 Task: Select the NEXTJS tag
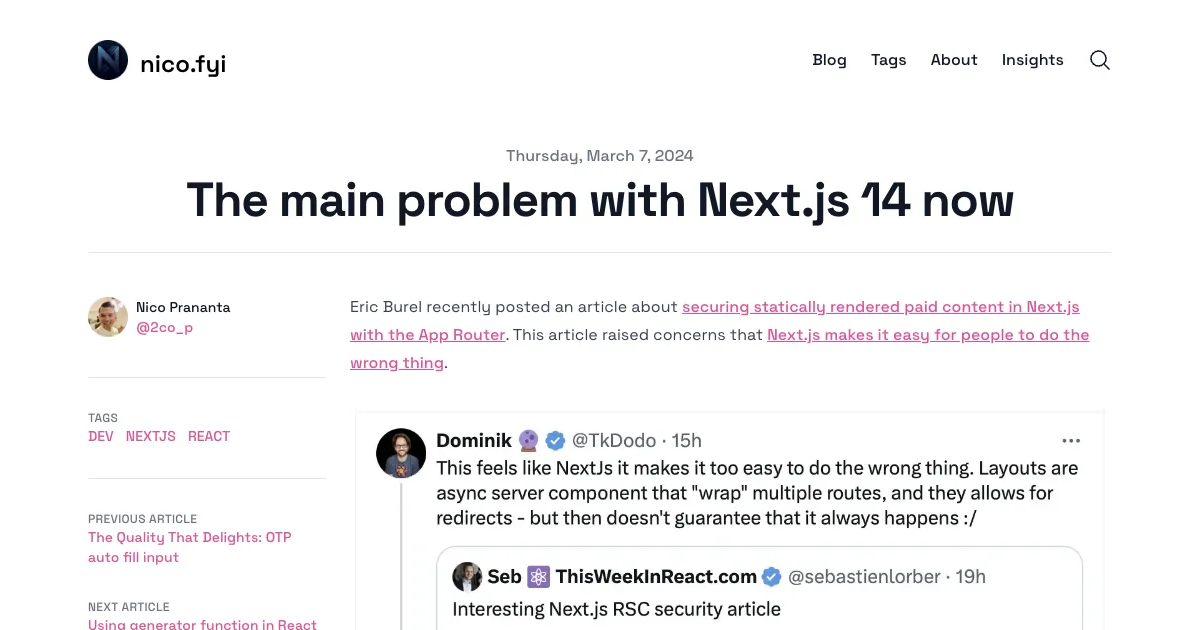tap(150, 436)
